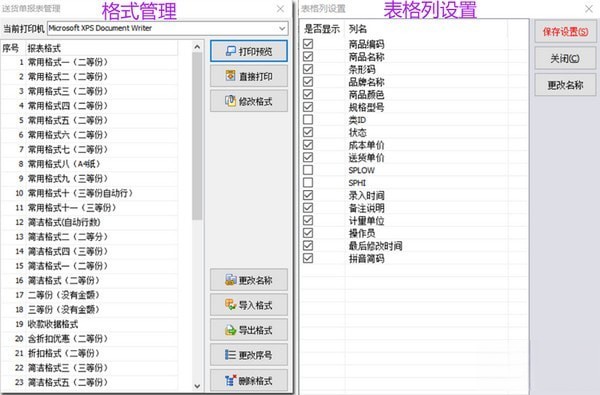Select format row 常用格式七（二等份）
Viewport: 600px width, 395px height.
(90, 149)
